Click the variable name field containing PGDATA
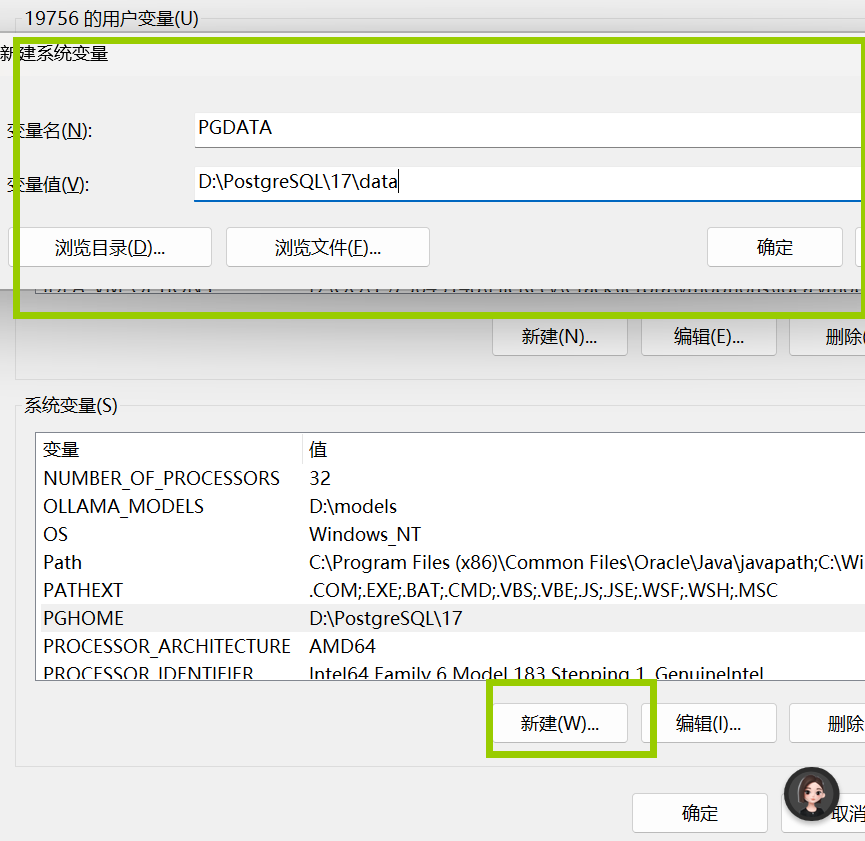The height and width of the screenshot is (841, 865). (520, 129)
